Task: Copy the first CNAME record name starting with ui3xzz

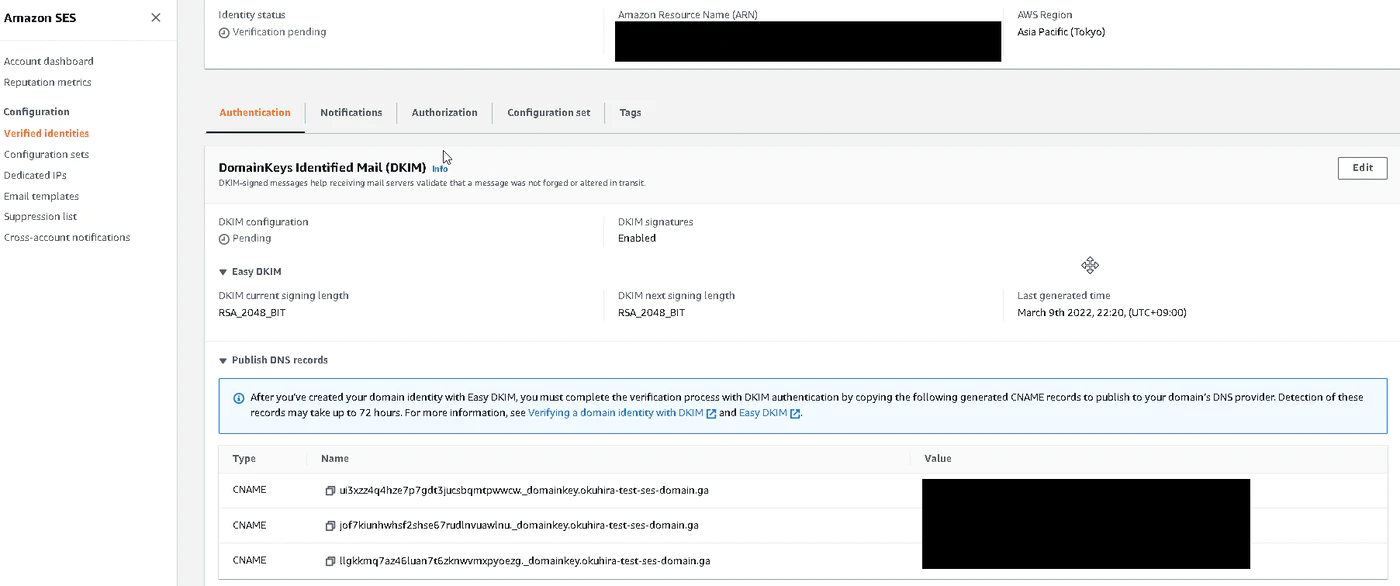Action: click(330, 491)
